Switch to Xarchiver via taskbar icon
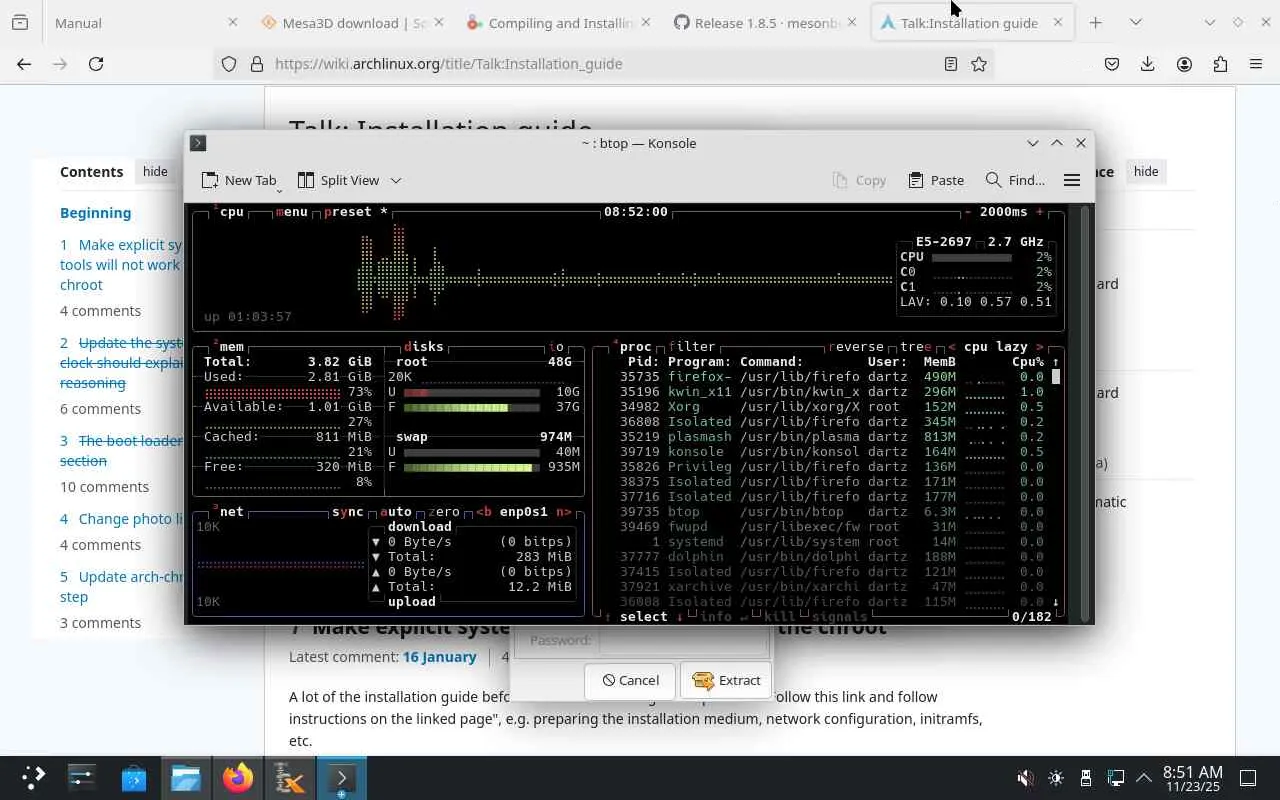This screenshot has width=1280, height=800. pyautogui.click(x=290, y=778)
